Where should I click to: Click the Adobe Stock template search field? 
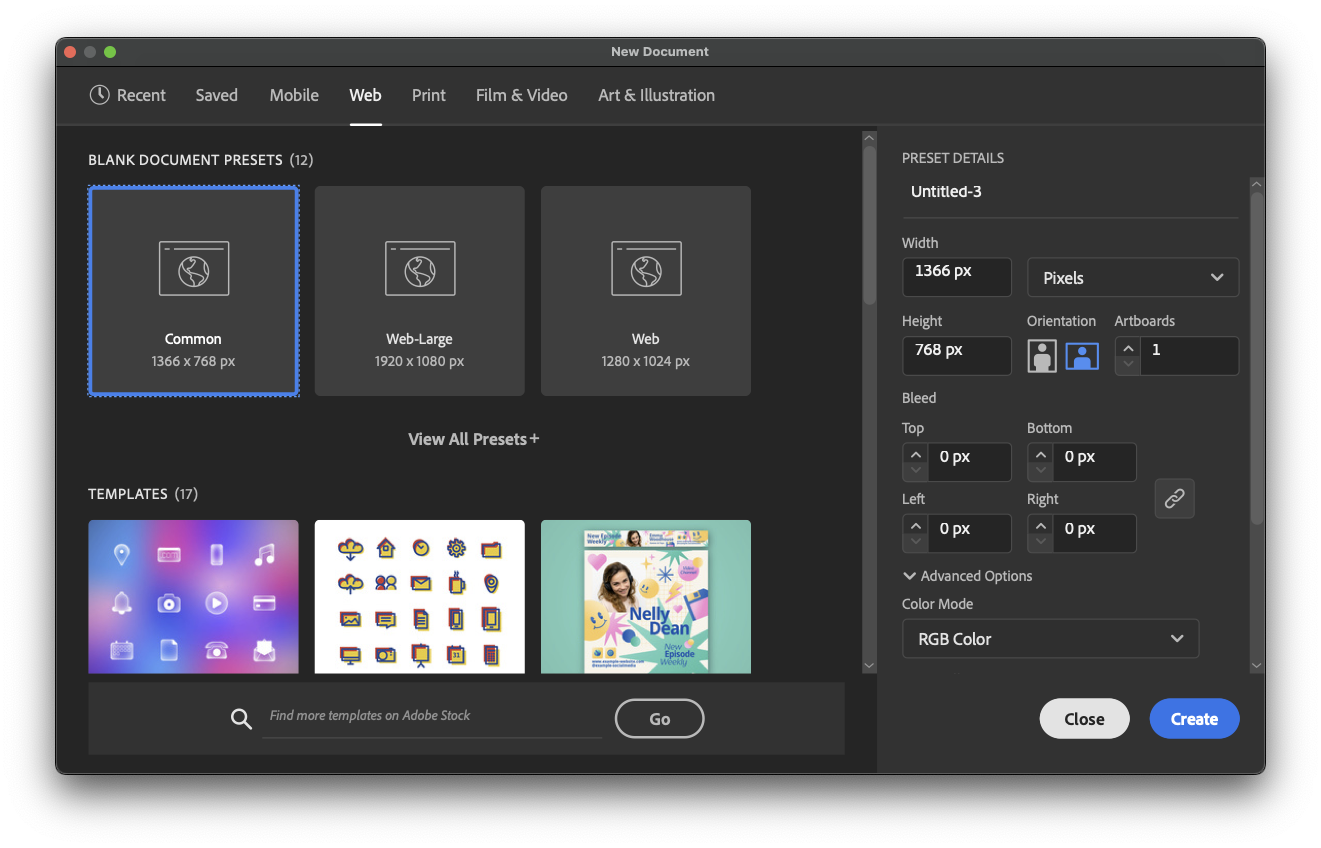pyautogui.click(x=432, y=717)
